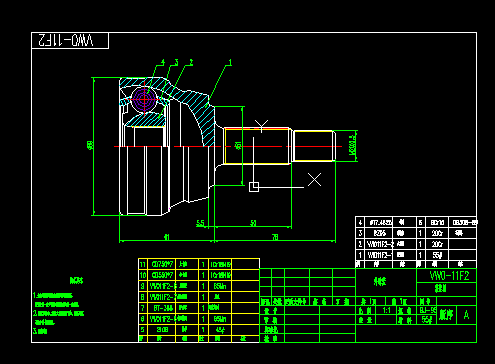Pick the overall height dimension text at left
Image resolution: width=495 pixels, height=364 pixels.
coord(90,145)
